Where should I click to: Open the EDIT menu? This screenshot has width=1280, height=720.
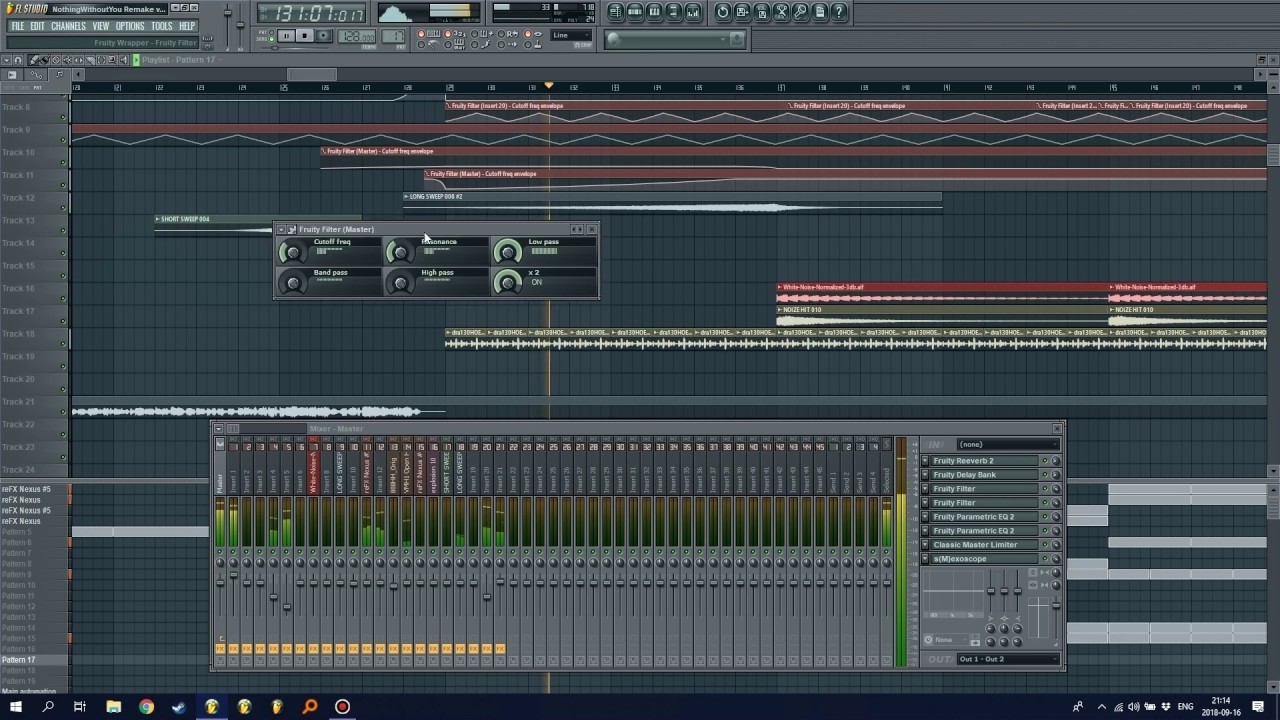click(x=37, y=26)
